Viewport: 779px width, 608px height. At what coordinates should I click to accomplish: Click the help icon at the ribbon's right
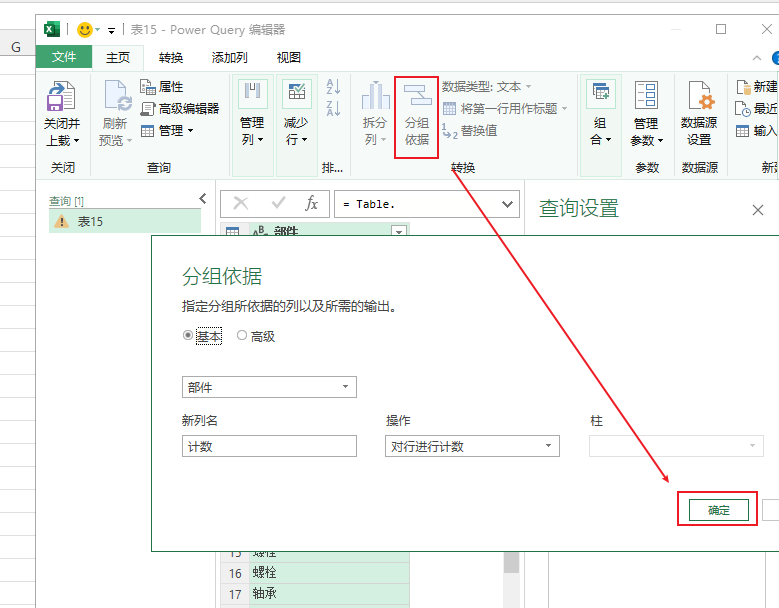point(775,58)
